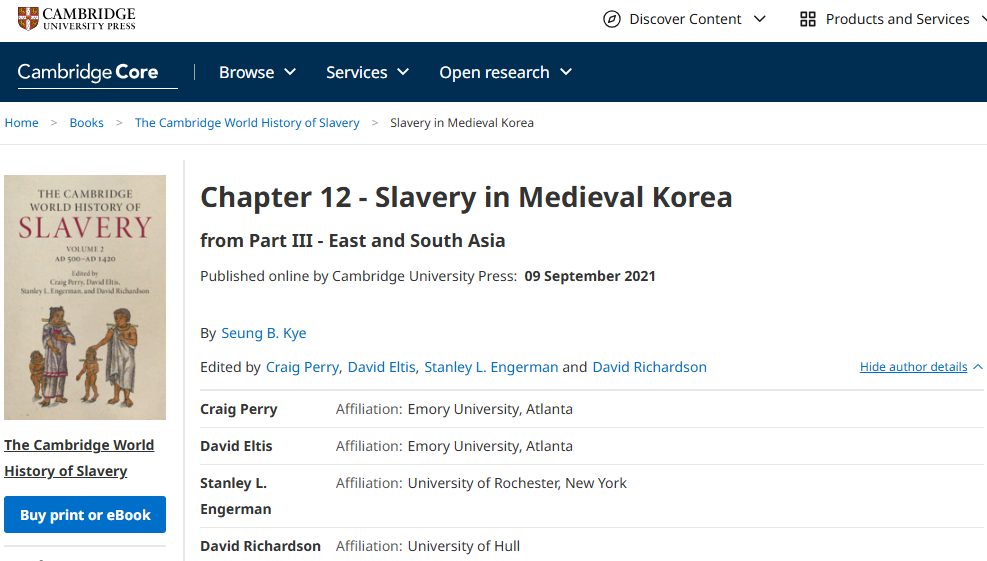The image size is (987, 561).
Task: Select the chapter title heading text
Action: pos(466,197)
